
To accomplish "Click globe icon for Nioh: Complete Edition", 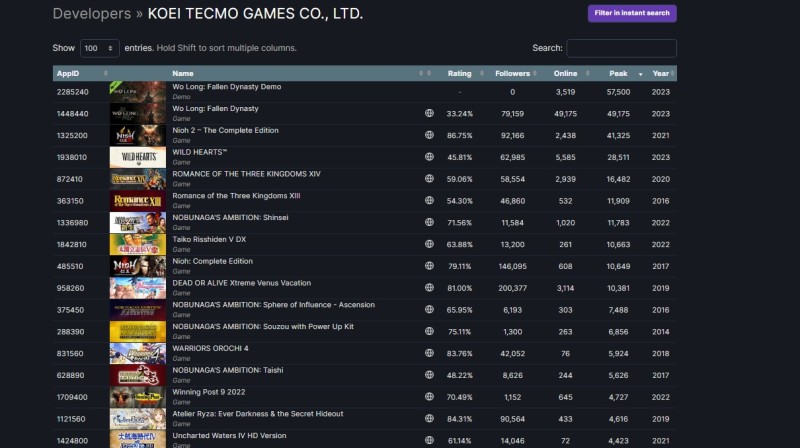I will [429, 266].
